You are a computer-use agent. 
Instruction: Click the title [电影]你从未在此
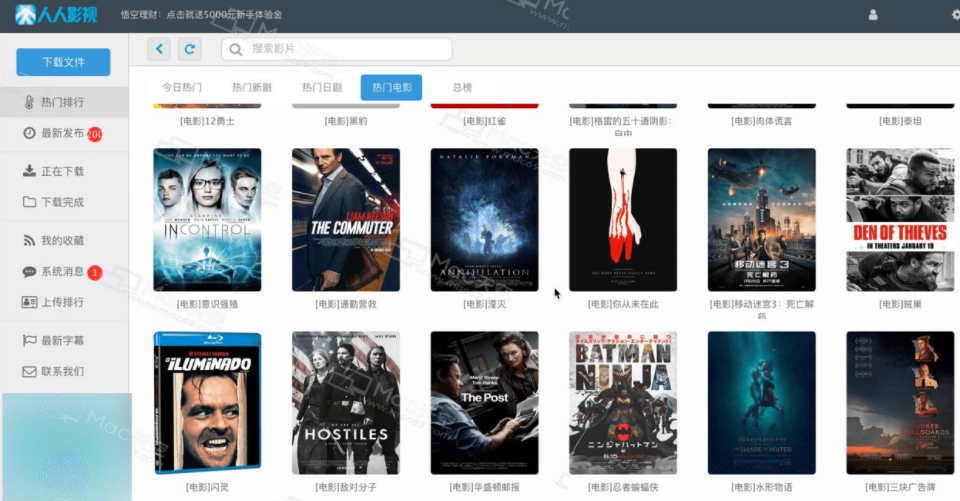(623, 304)
